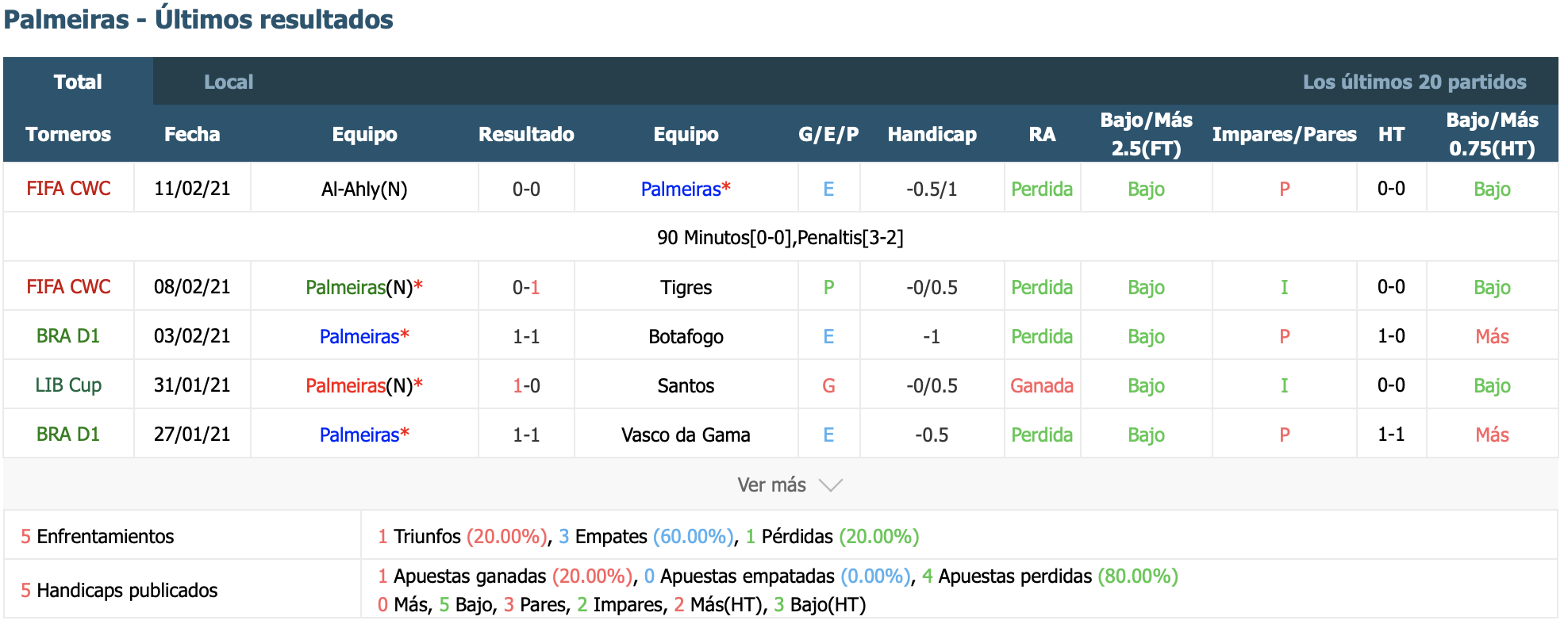Expand the Ver más results row
Image resolution: width=1568 pixels, height=628 pixels.
coord(781,484)
